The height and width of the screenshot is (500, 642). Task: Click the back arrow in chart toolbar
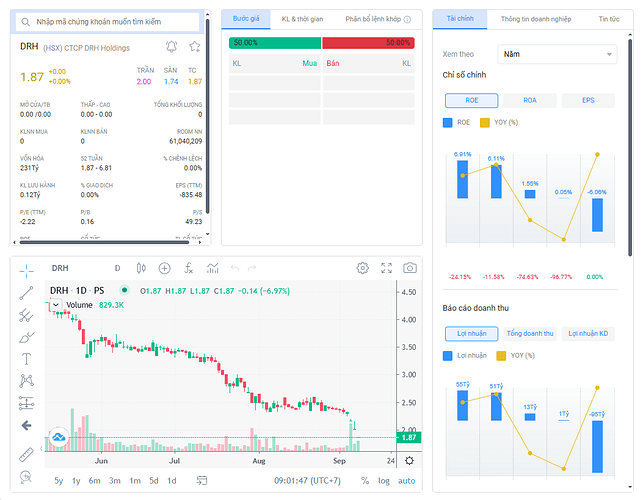26,425
